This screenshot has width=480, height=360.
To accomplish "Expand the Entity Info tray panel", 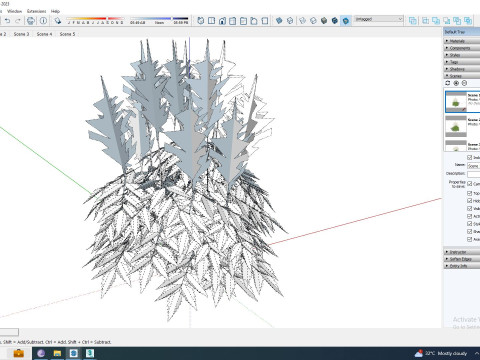I will coord(462,266).
